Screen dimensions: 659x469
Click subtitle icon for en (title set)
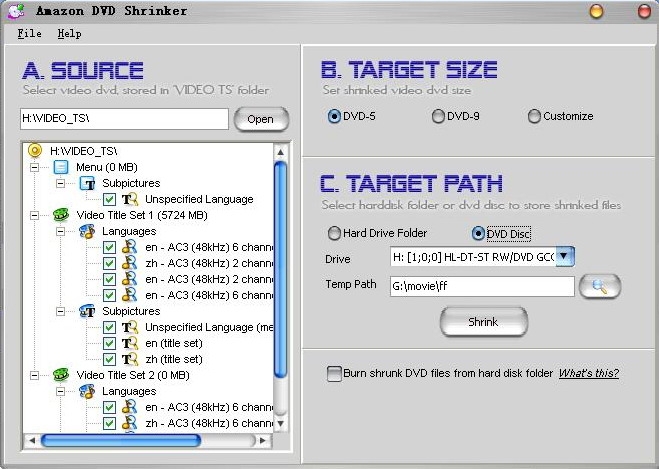[130, 343]
